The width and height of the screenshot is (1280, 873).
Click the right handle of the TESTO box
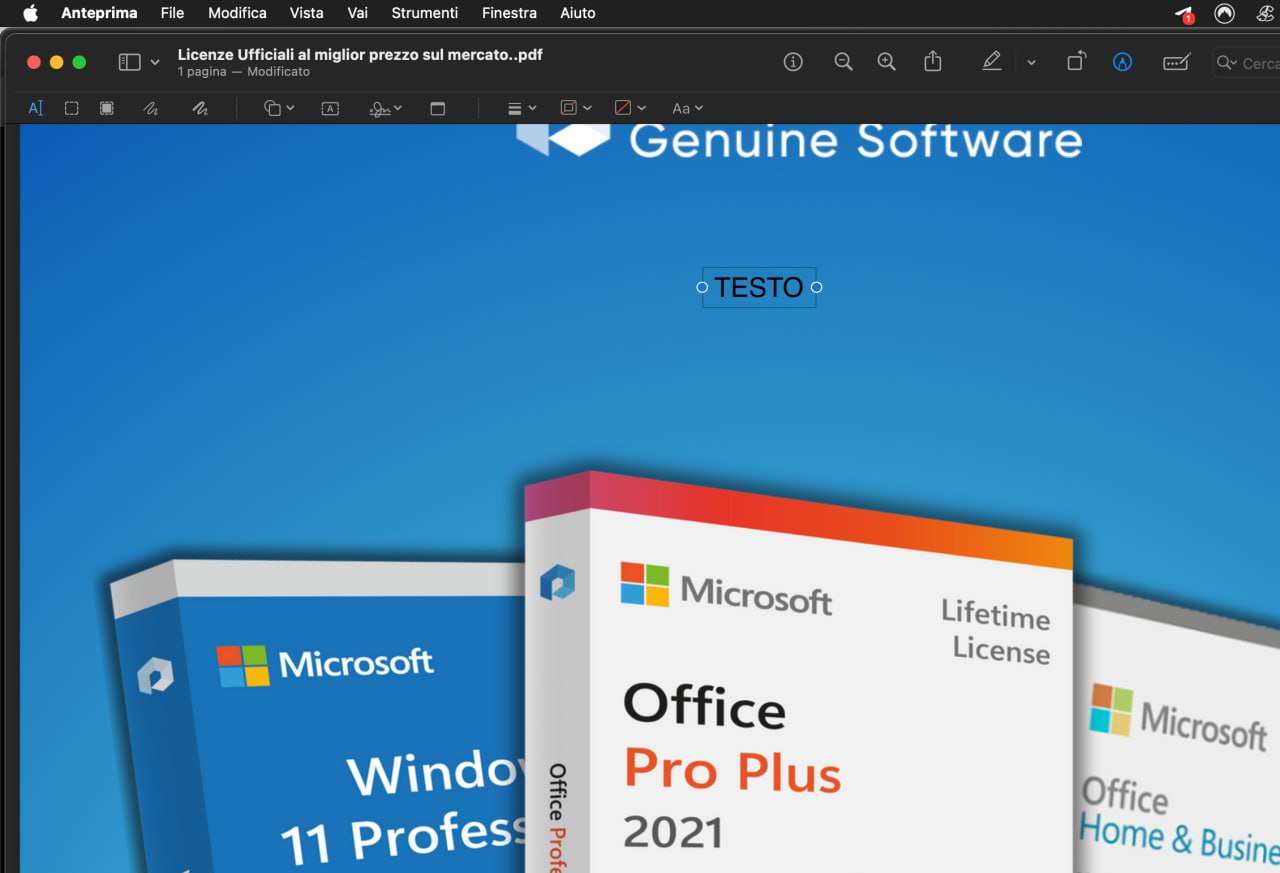tap(816, 288)
